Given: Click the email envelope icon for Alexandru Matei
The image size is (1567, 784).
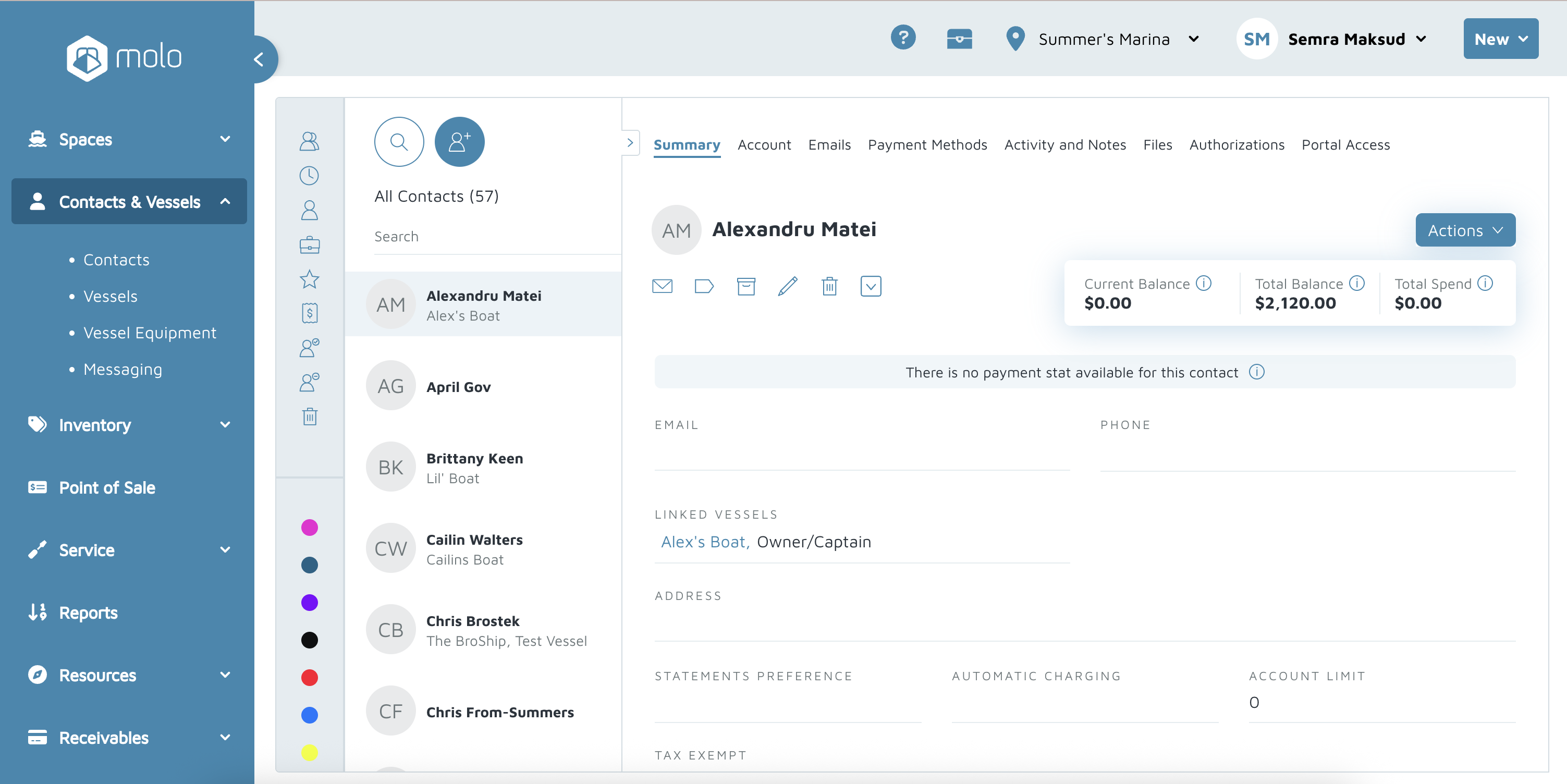Looking at the screenshot, I should pos(662,286).
